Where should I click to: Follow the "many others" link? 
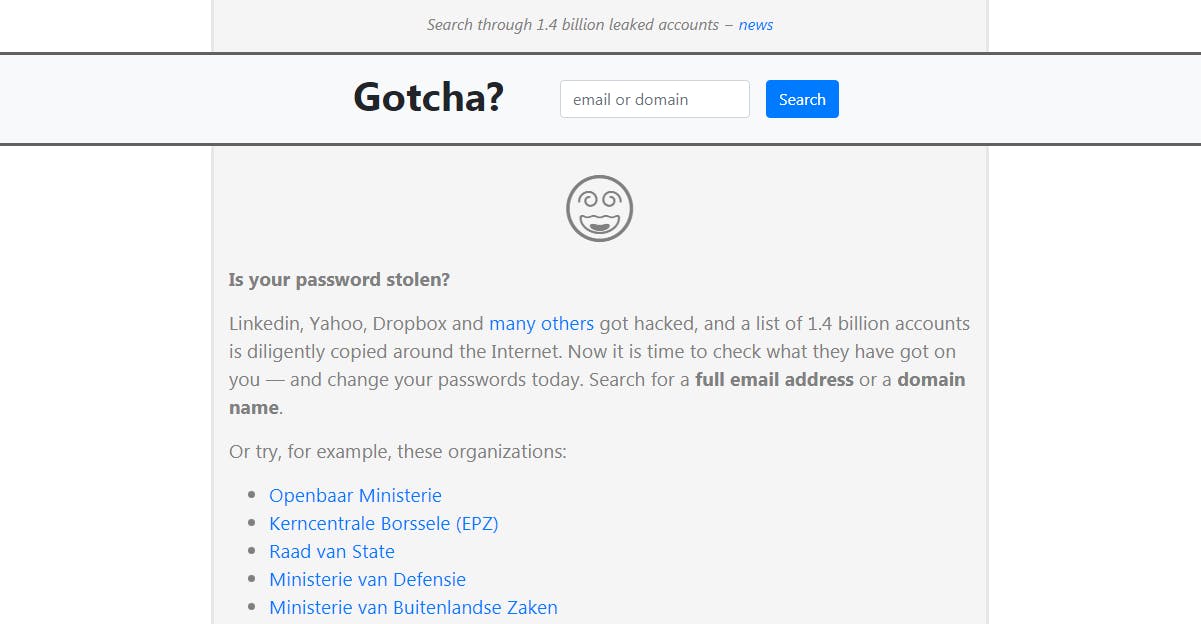541,323
